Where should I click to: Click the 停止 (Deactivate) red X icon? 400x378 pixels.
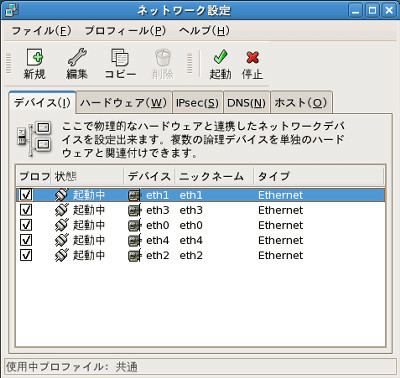(x=252, y=57)
